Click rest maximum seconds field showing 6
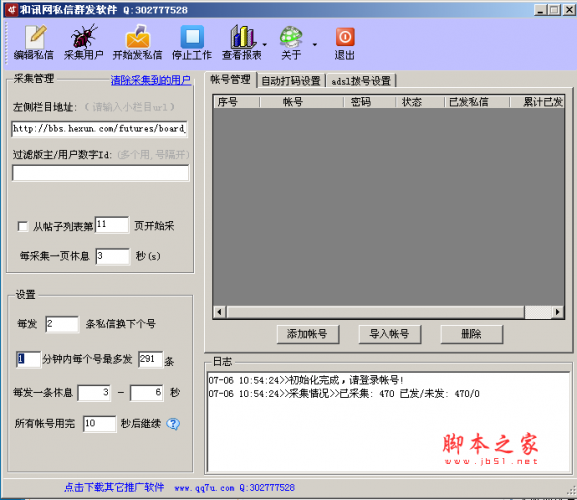The width and height of the screenshot is (577, 500). pos(147,393)
